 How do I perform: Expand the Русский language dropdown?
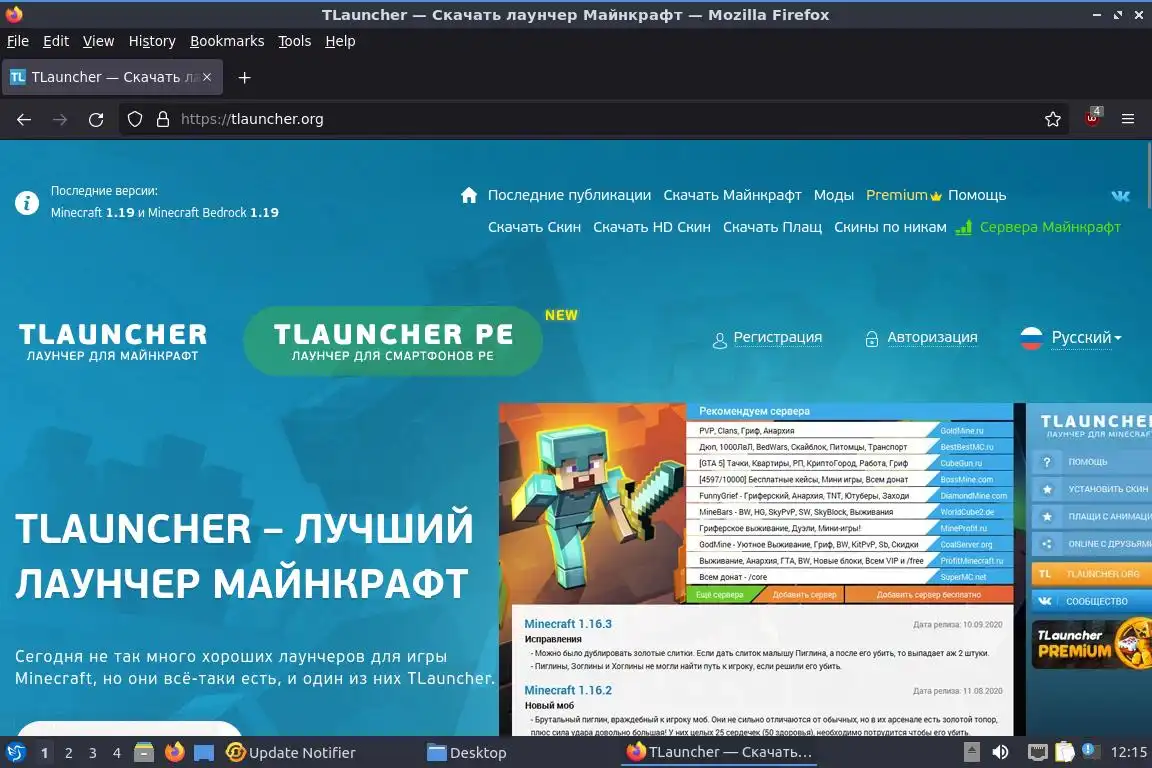[1086, 337]
